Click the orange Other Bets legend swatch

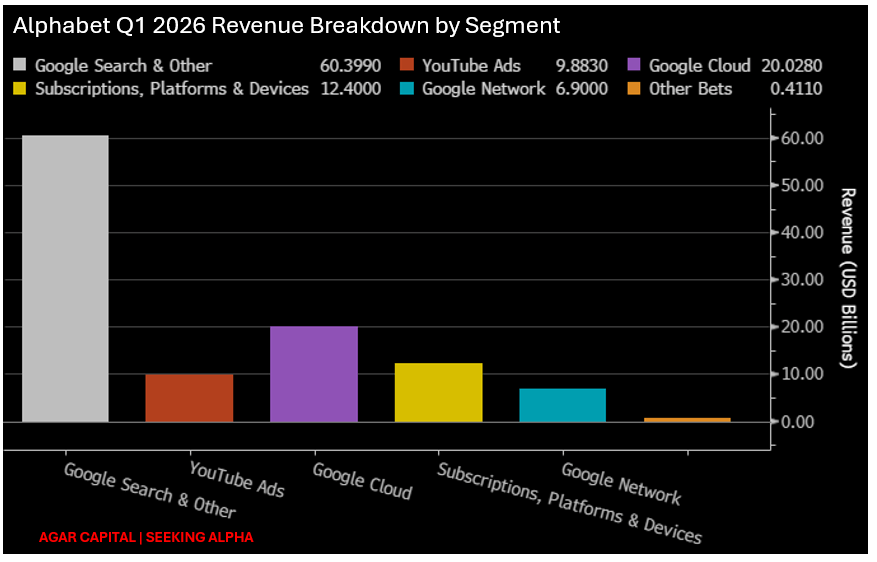point(634,88)
